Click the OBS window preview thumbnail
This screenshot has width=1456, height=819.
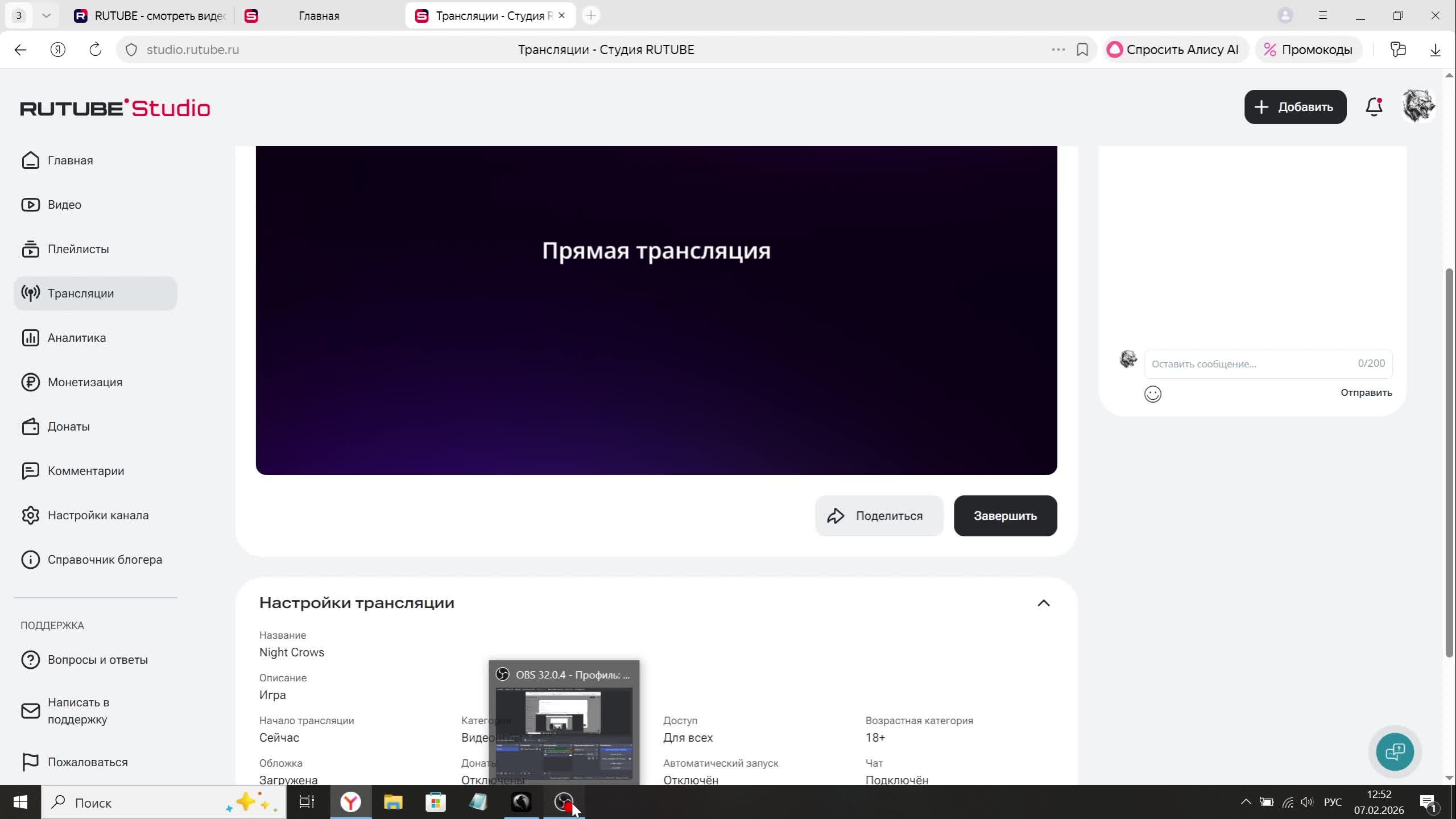tap(564, 733)
